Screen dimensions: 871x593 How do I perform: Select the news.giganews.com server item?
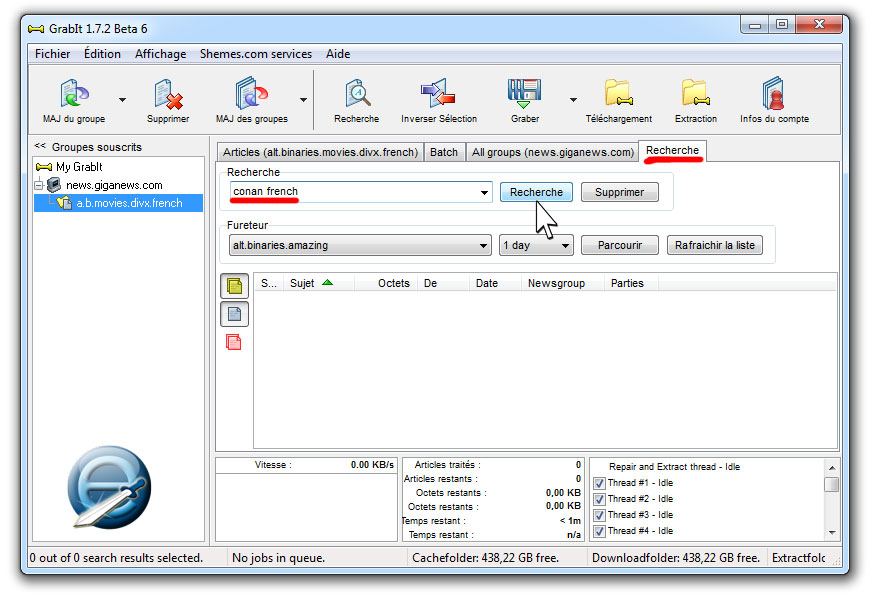[106, 185]
